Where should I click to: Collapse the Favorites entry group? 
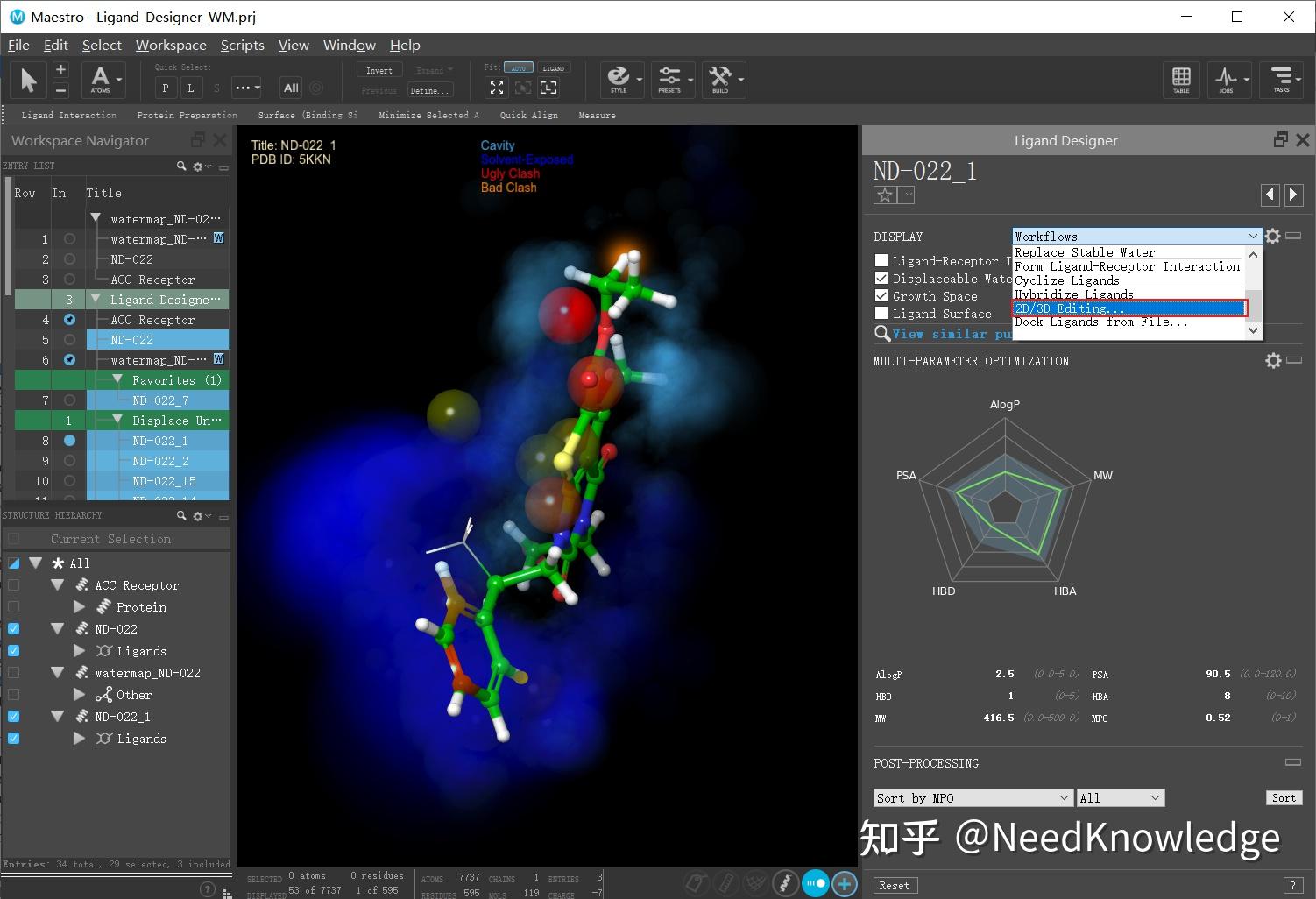pos(119,379)
